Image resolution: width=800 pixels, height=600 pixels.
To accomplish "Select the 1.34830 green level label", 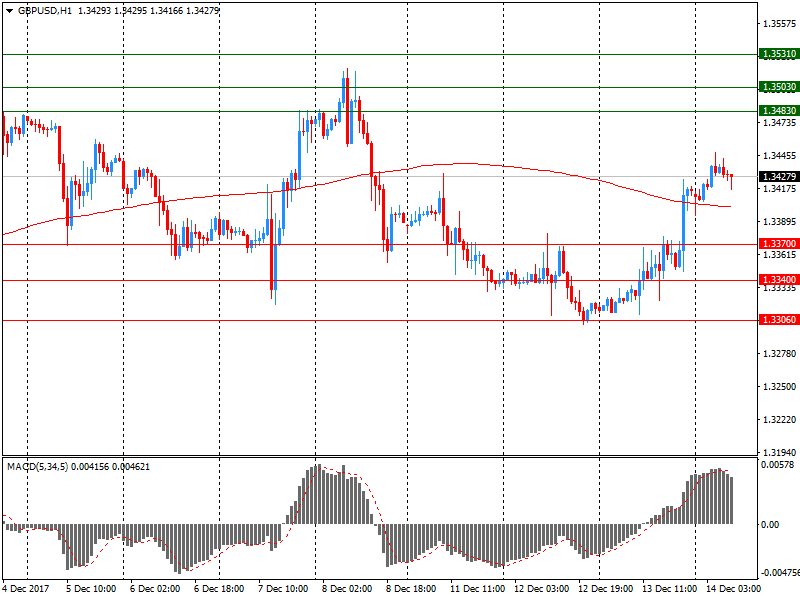I will (x=779, y=111).
